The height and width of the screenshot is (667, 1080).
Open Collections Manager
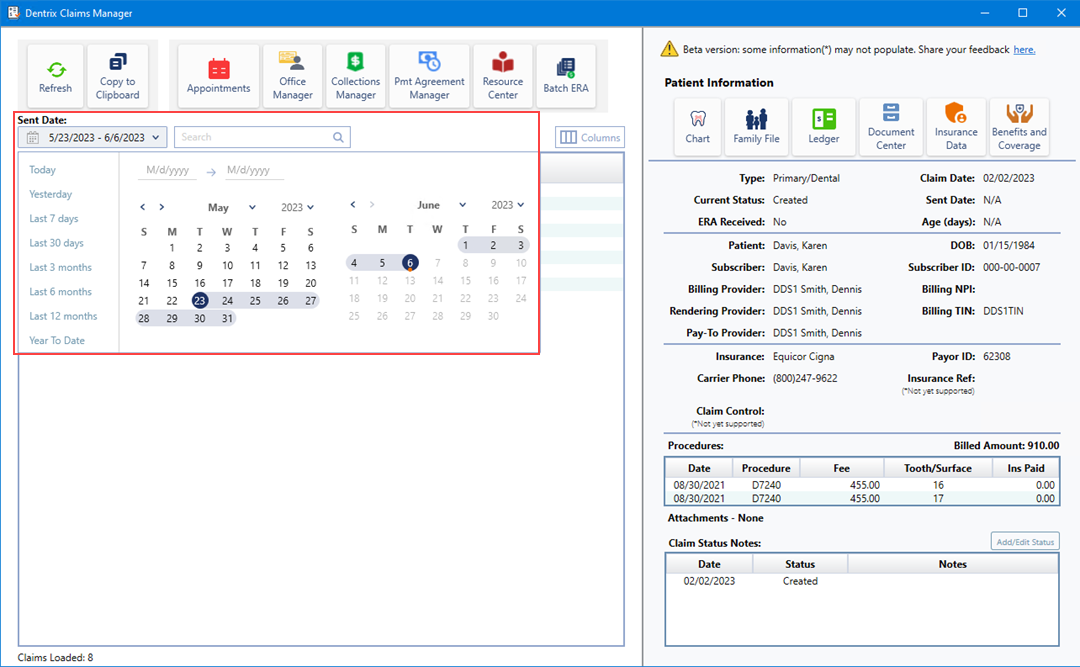coord(355,76)
